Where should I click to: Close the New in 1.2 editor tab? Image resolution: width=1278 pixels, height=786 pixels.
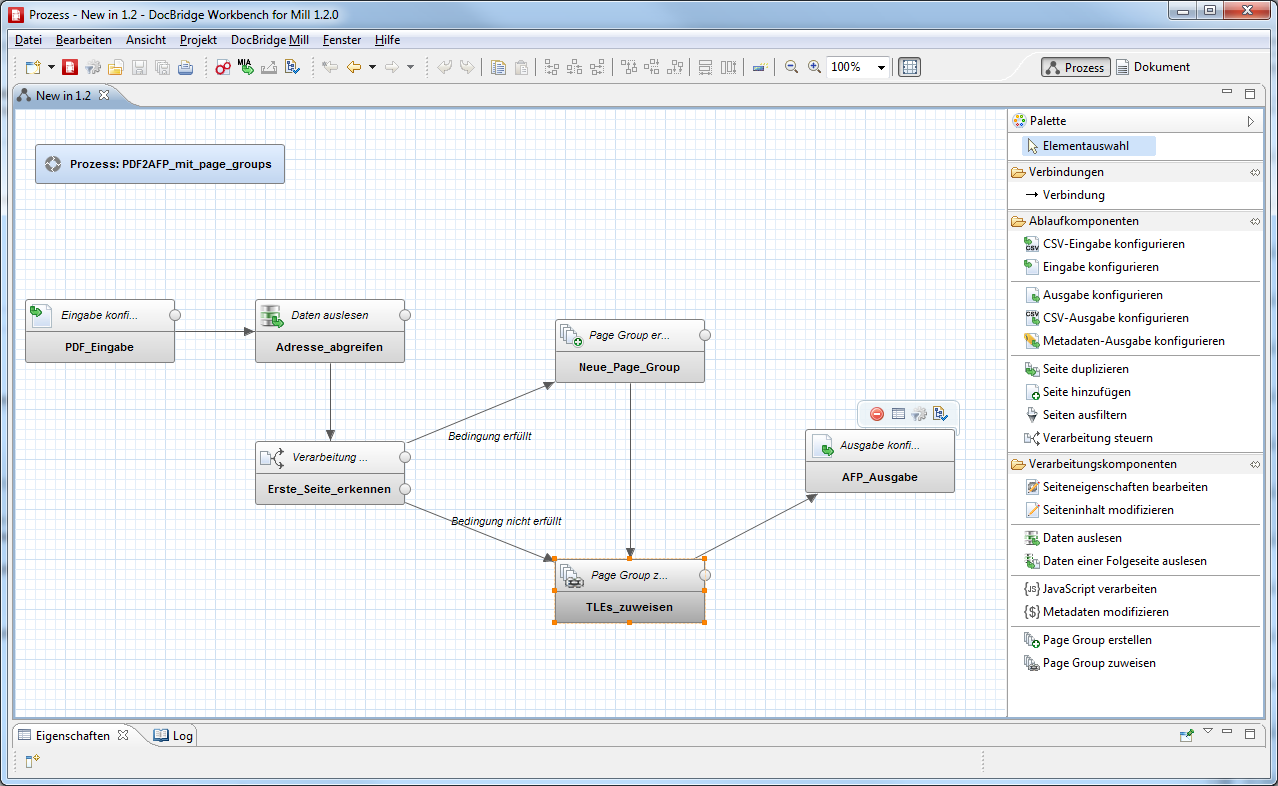coord(104,95)
